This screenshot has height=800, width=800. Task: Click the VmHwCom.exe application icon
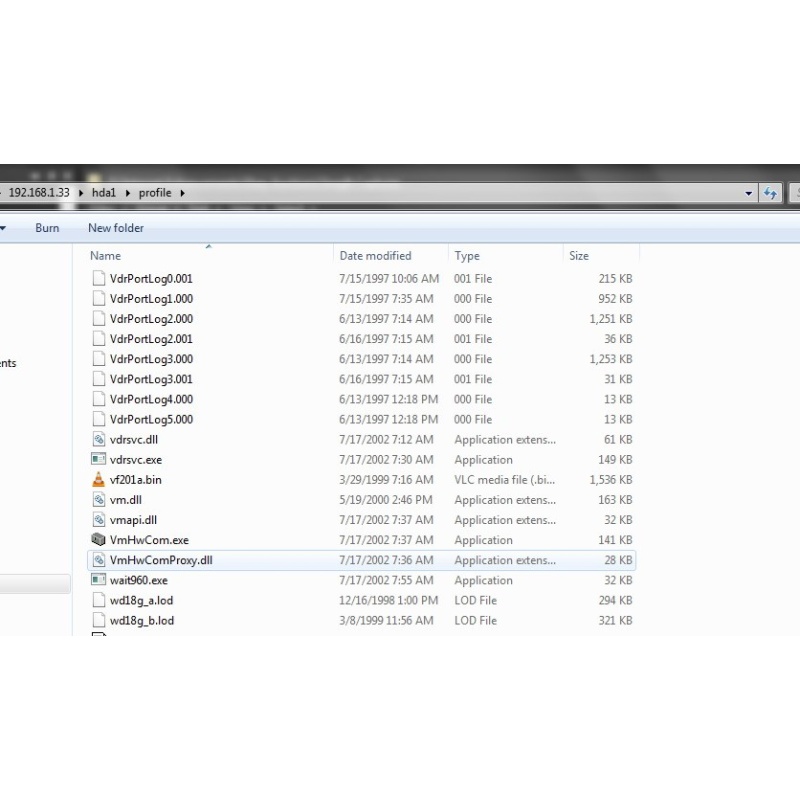98,540
